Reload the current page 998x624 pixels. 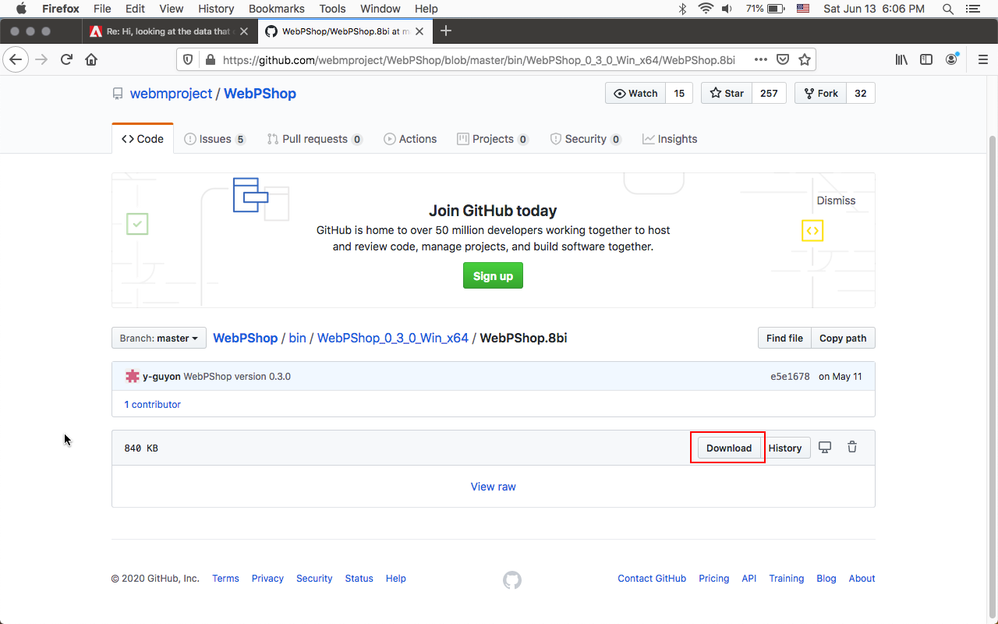tap(66, 60)
